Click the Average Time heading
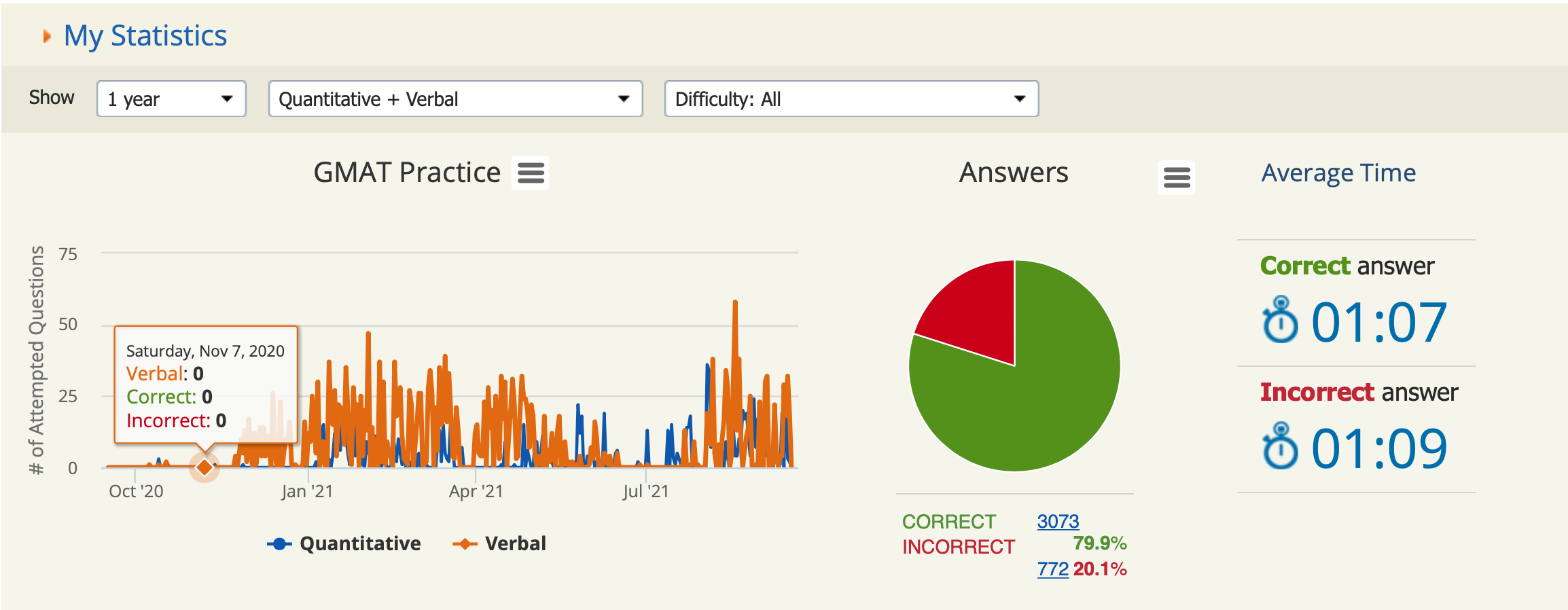Image resolution: width=1568 pixels, height=610 pixels. pyautogui.click(x=1338, y=173)
